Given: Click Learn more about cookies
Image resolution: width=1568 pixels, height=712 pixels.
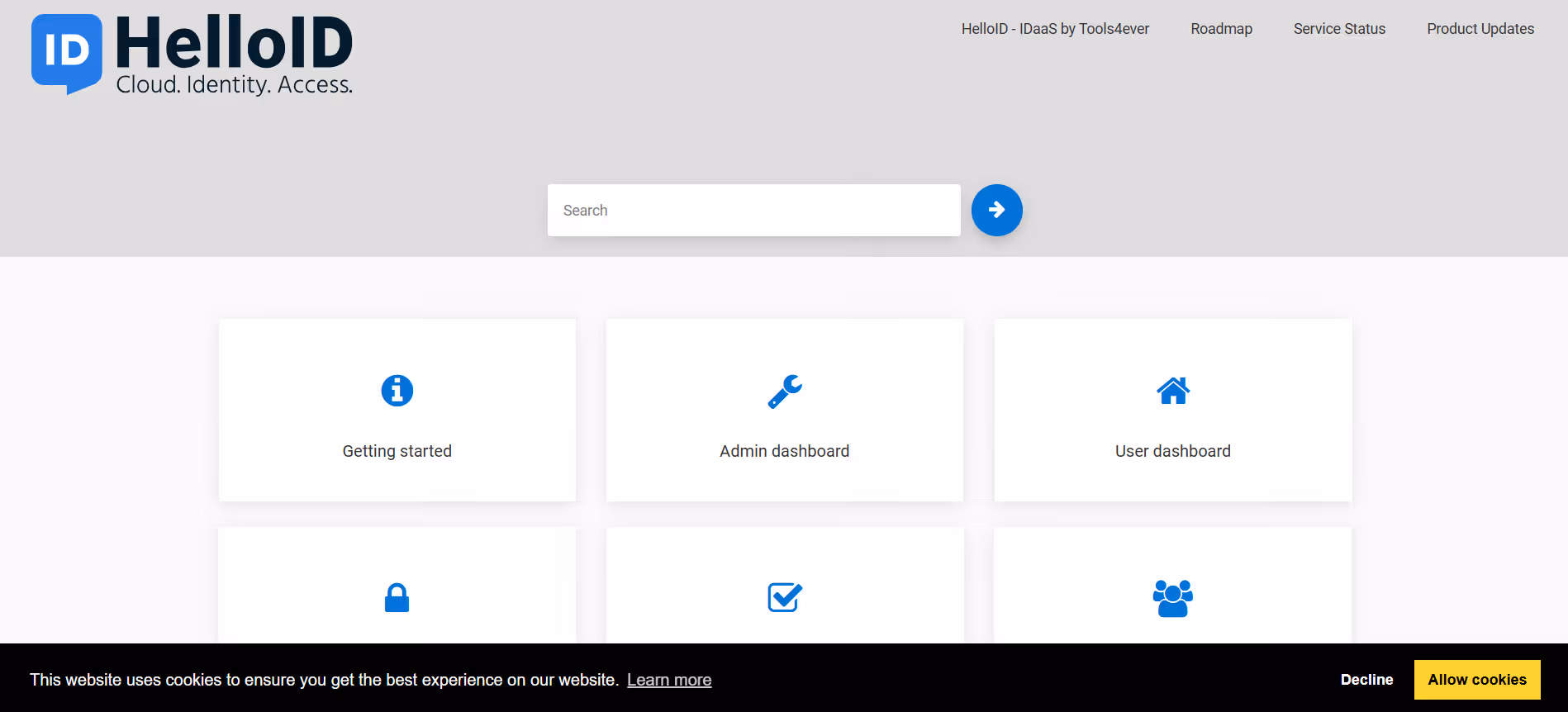Looking at the screenshot, I should (669, 680).
